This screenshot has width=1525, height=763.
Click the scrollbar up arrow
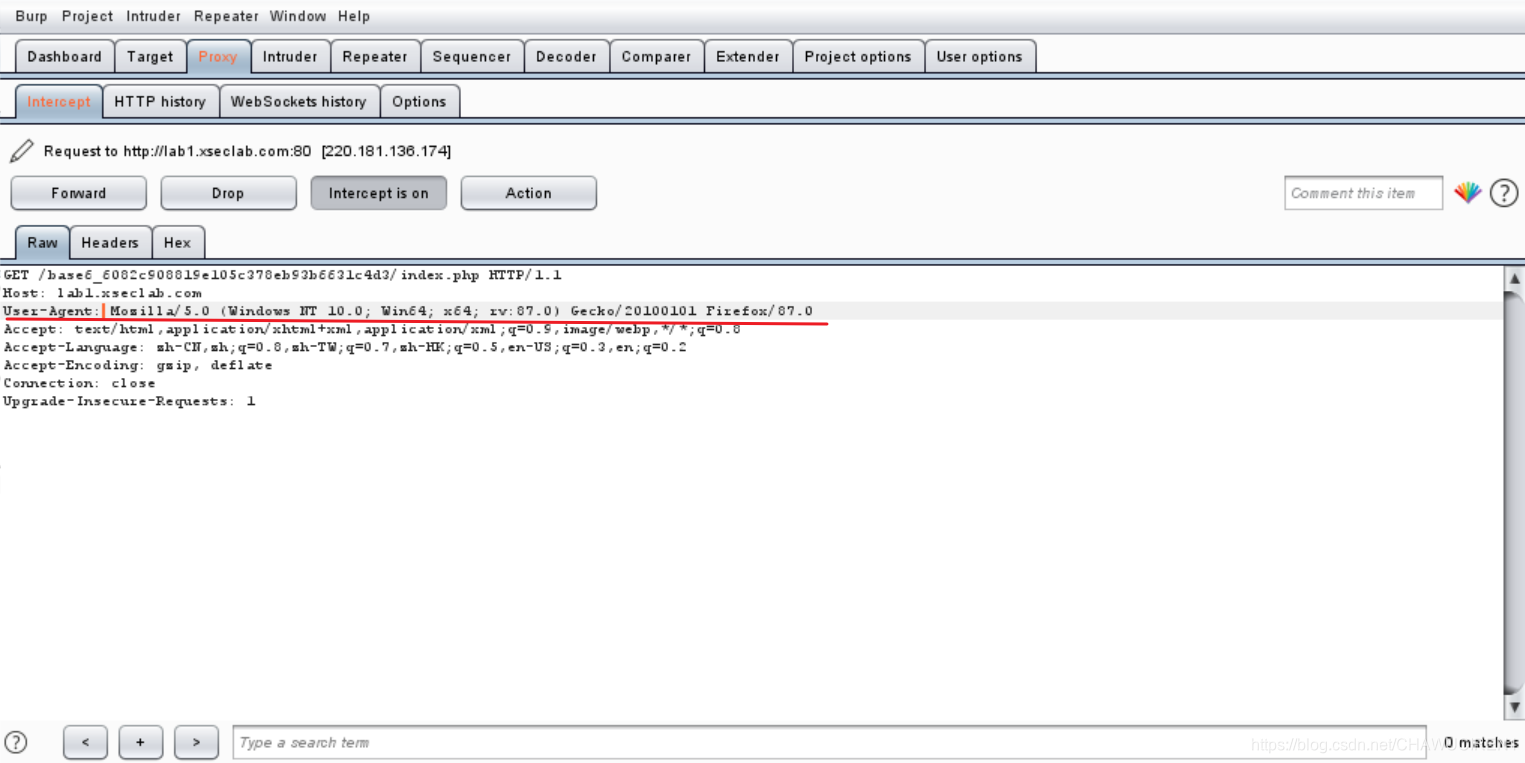coord(1514,279)
